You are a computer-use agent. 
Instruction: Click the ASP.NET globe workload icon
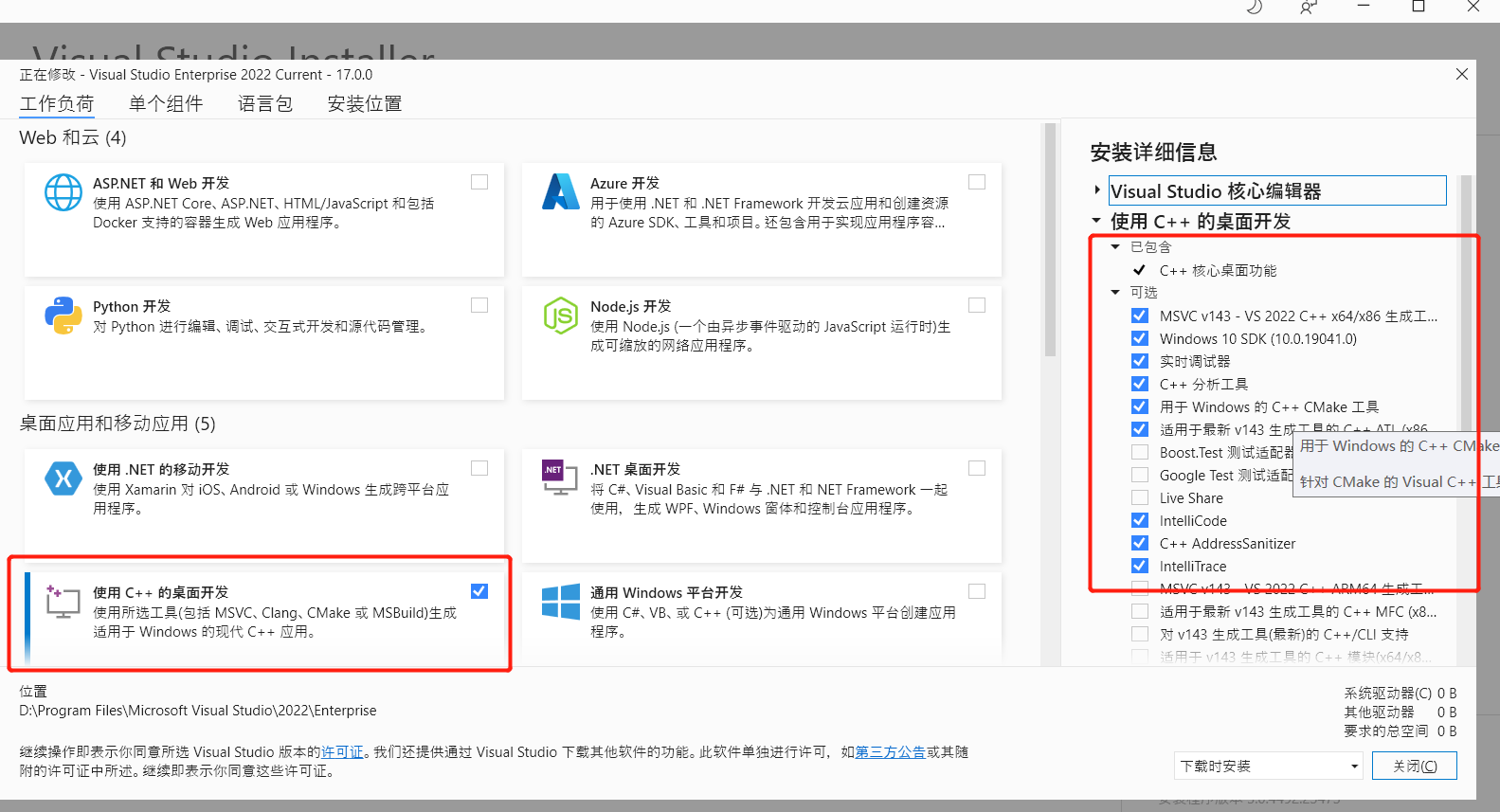pyautogui.click(x=63, y=192)
